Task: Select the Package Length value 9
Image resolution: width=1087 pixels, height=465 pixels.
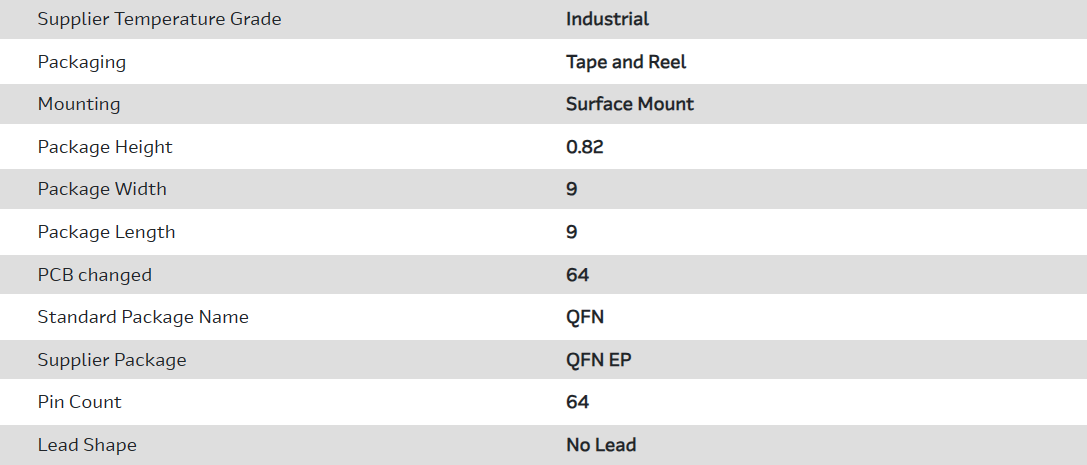Action: tap(572, 232)
